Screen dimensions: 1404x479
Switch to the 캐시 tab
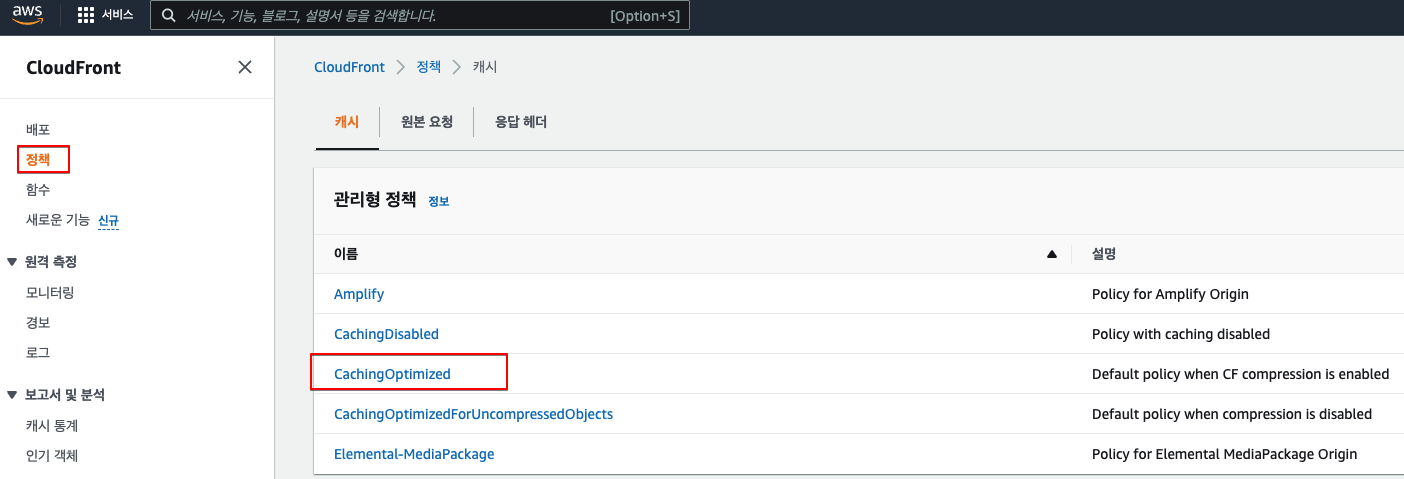(x=347, y=122)
